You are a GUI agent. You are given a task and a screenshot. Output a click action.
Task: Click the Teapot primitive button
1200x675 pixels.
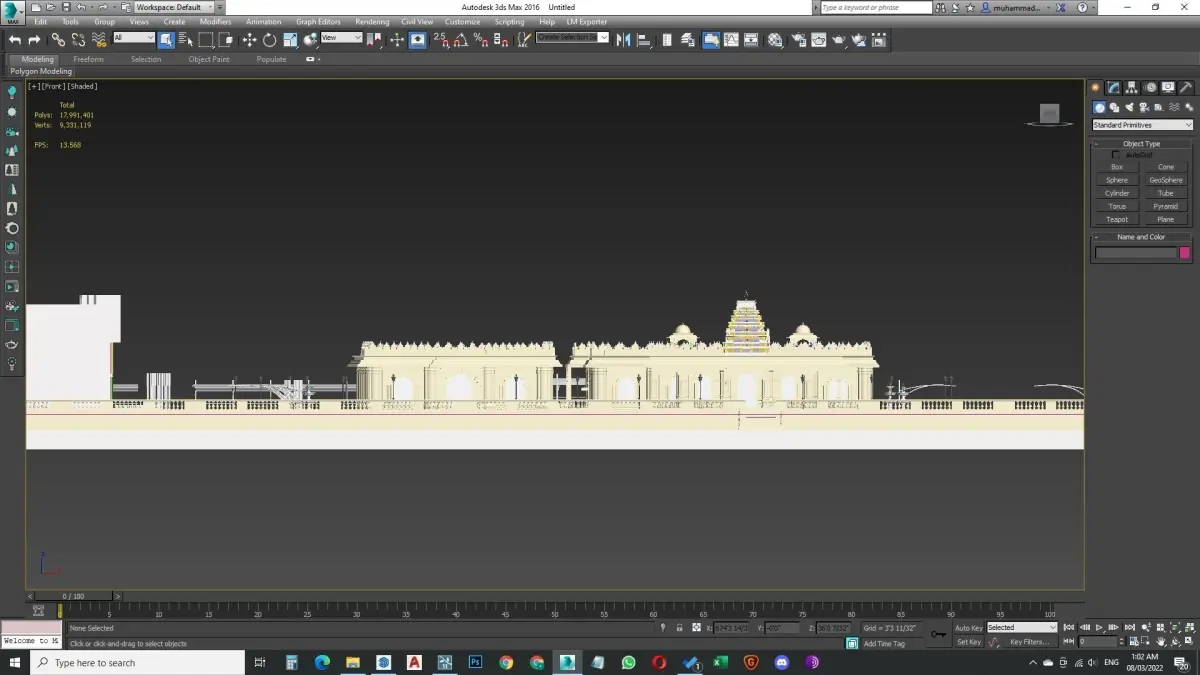pos(1117,219)
